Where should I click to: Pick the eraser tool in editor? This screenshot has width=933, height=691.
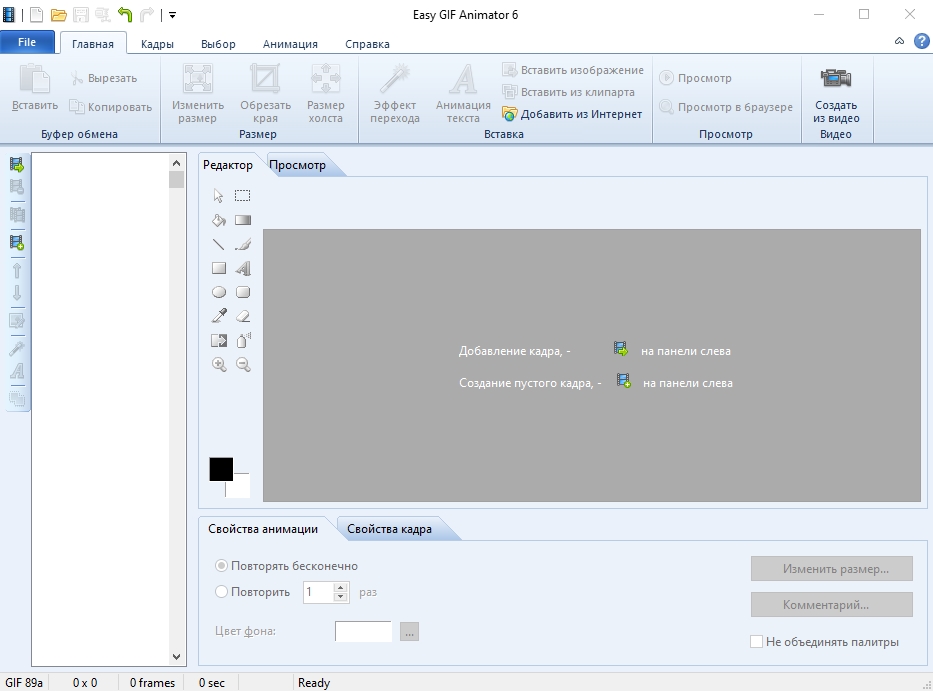coord(243,316)
